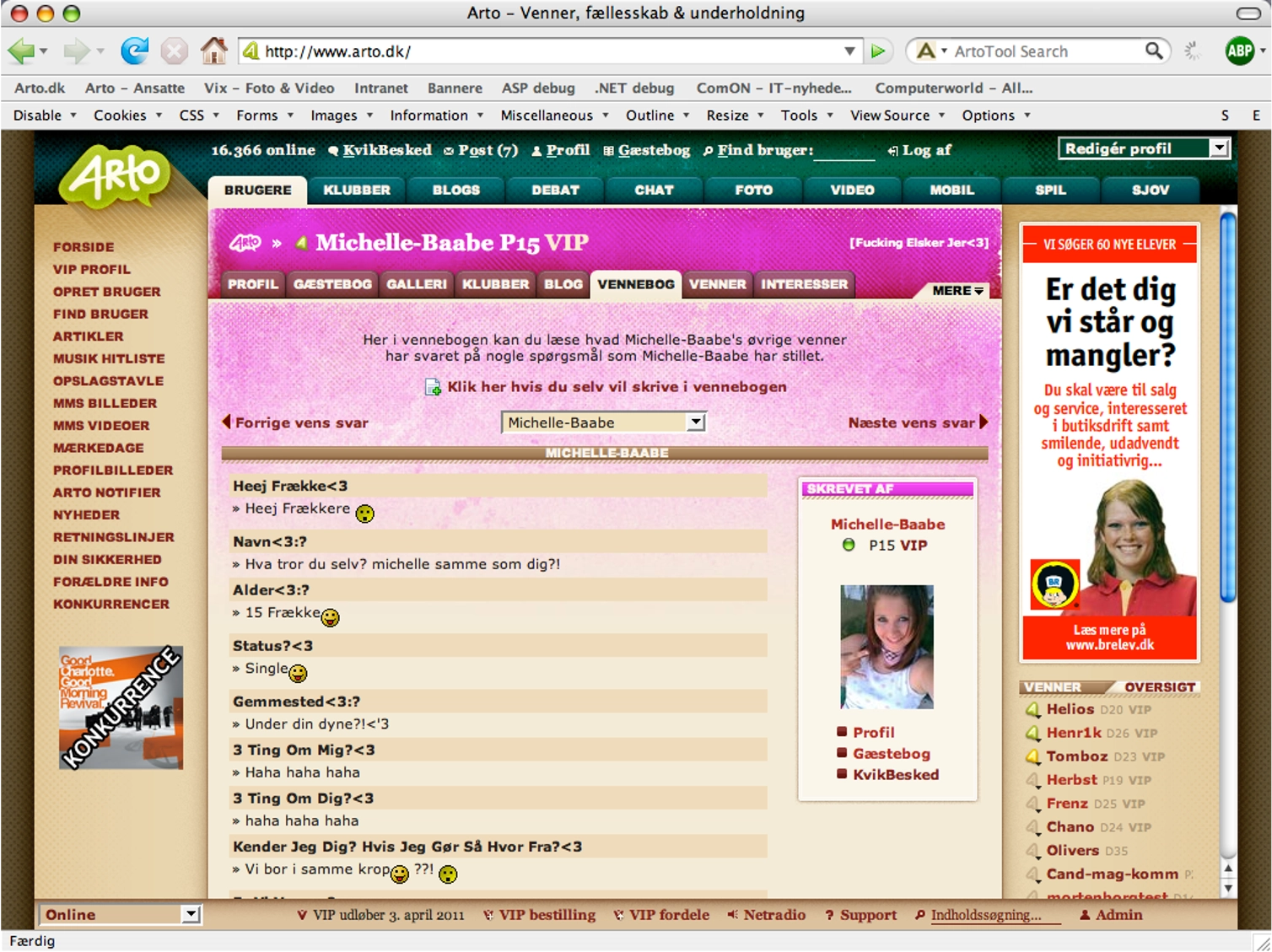The width and height of the screenshot is (1272, 952).
Task: Click Michelle-Baabe's profile photo
Action: pos(887,647)
